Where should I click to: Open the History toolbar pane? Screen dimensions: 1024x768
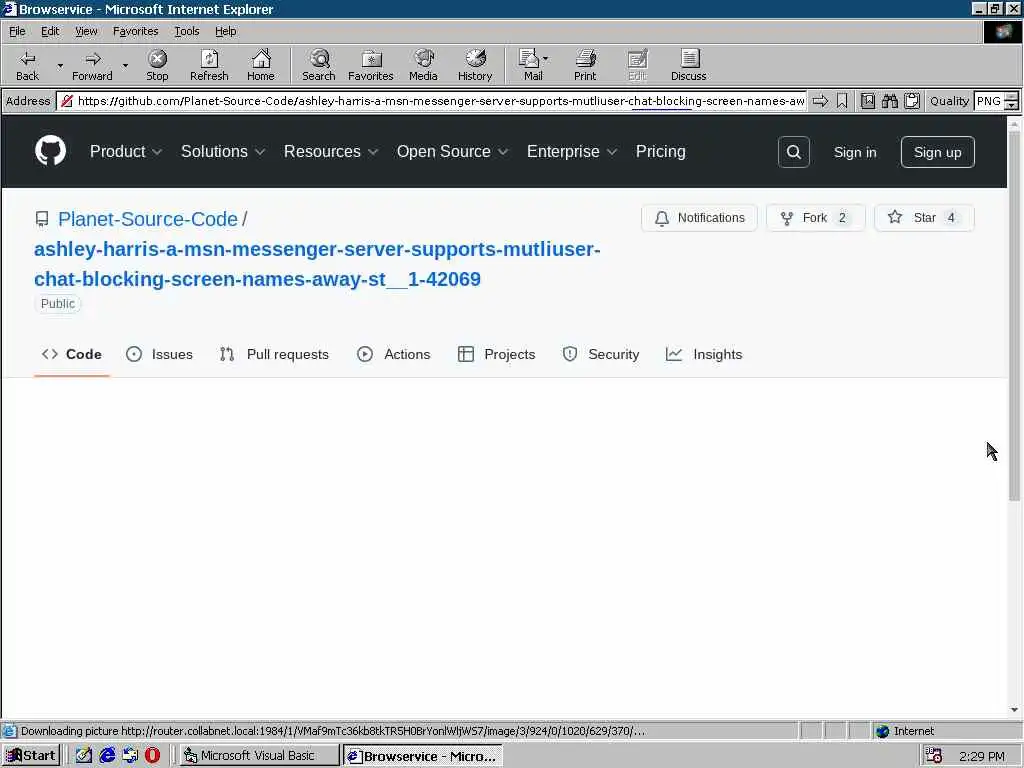point(475,65)
